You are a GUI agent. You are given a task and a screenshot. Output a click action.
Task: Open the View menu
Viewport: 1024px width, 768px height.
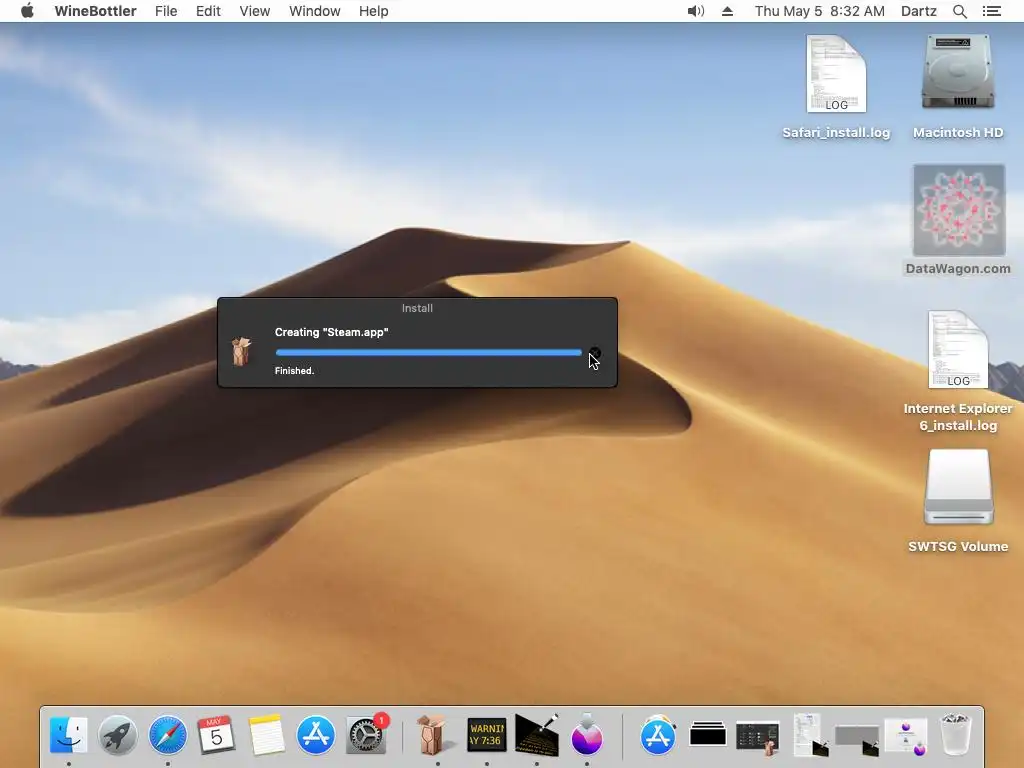pyautogui.click(x=255, y=11)
